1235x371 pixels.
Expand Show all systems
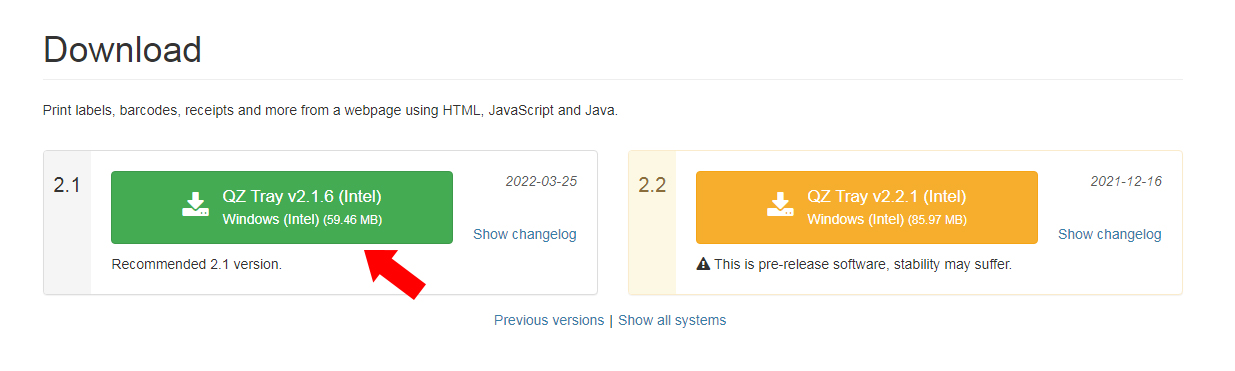coord(672,321)
